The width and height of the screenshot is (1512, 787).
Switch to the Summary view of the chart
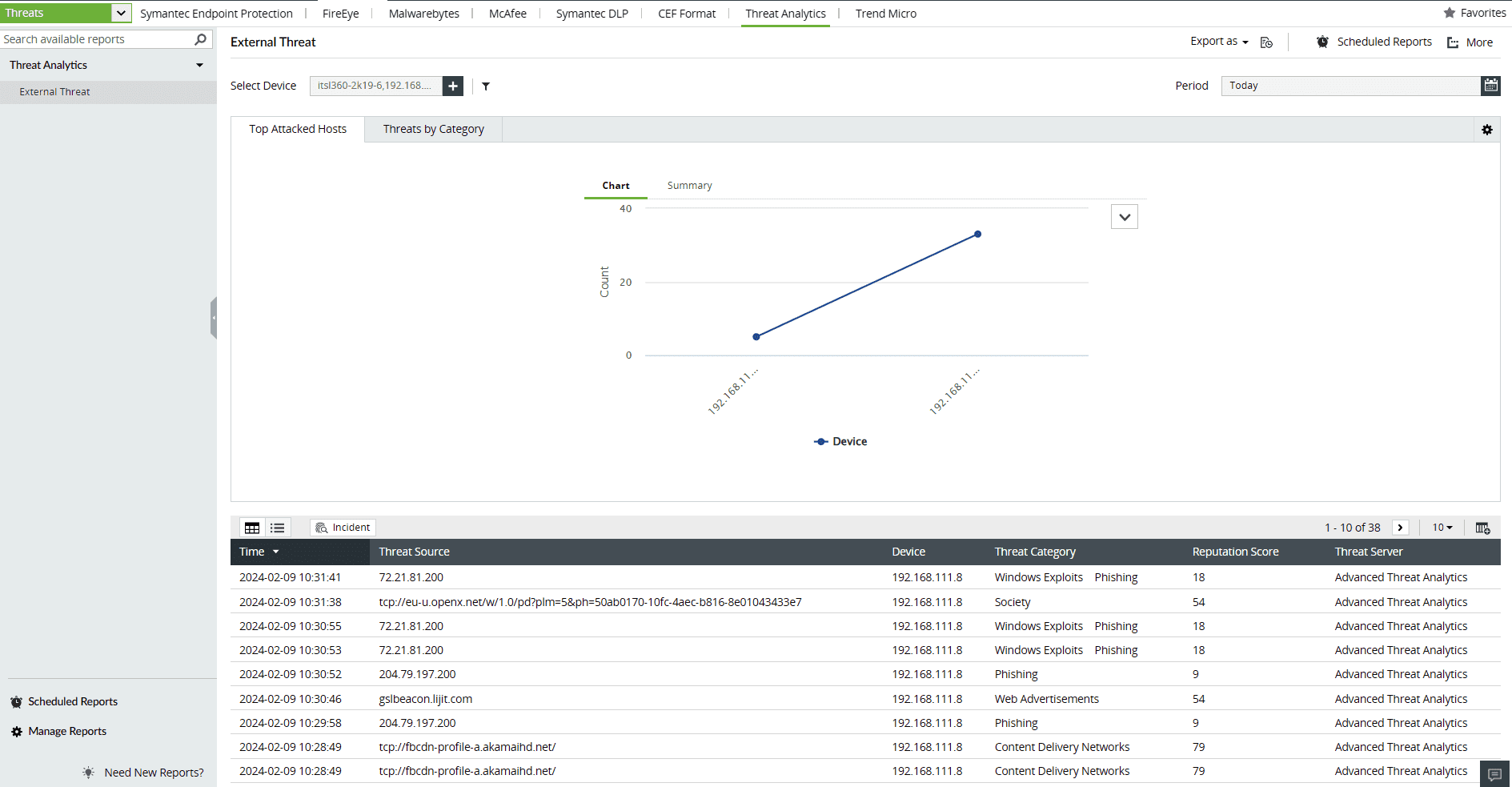pyautogui.click(x=688, y=185)
